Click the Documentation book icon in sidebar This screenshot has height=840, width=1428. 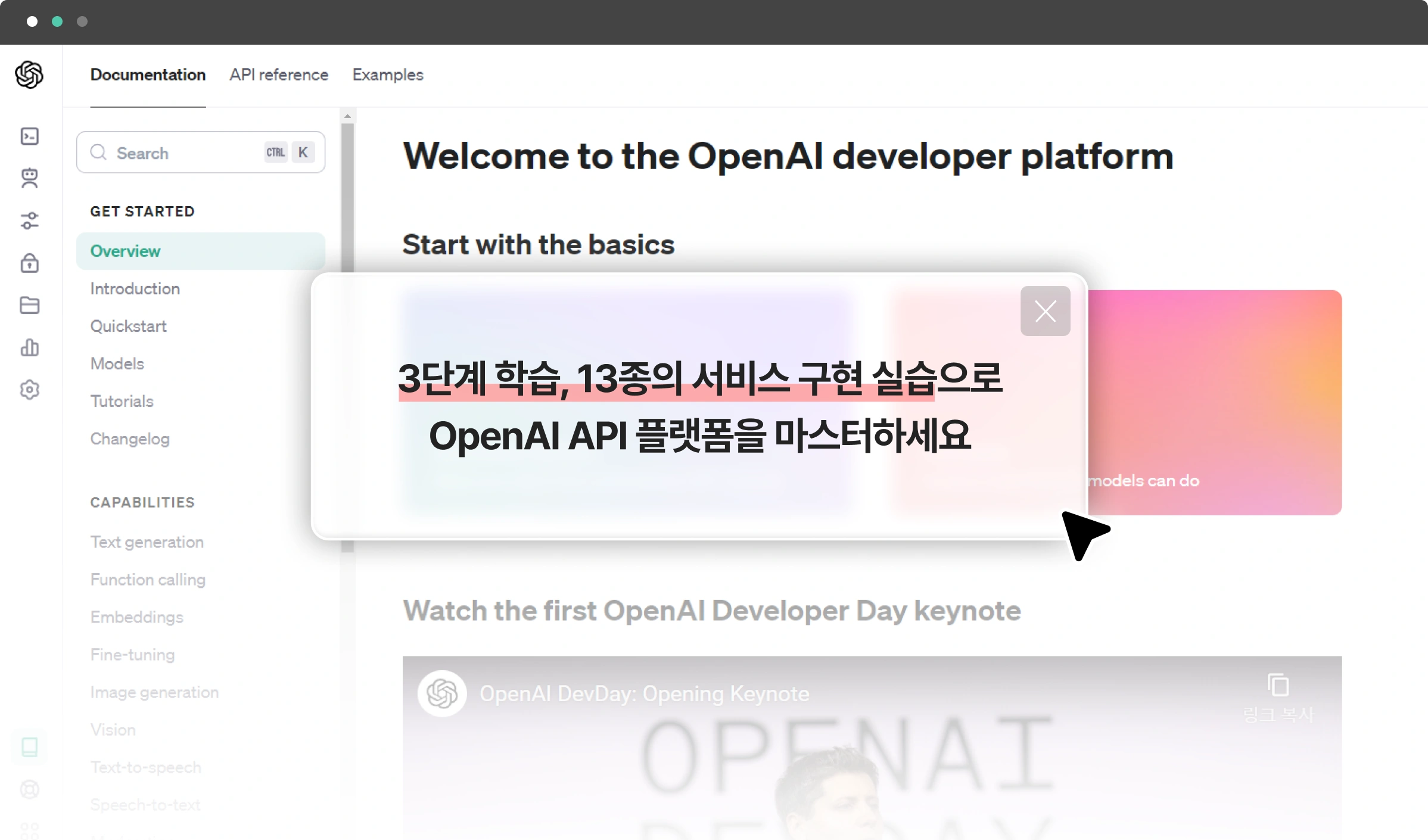coord(30,747)
